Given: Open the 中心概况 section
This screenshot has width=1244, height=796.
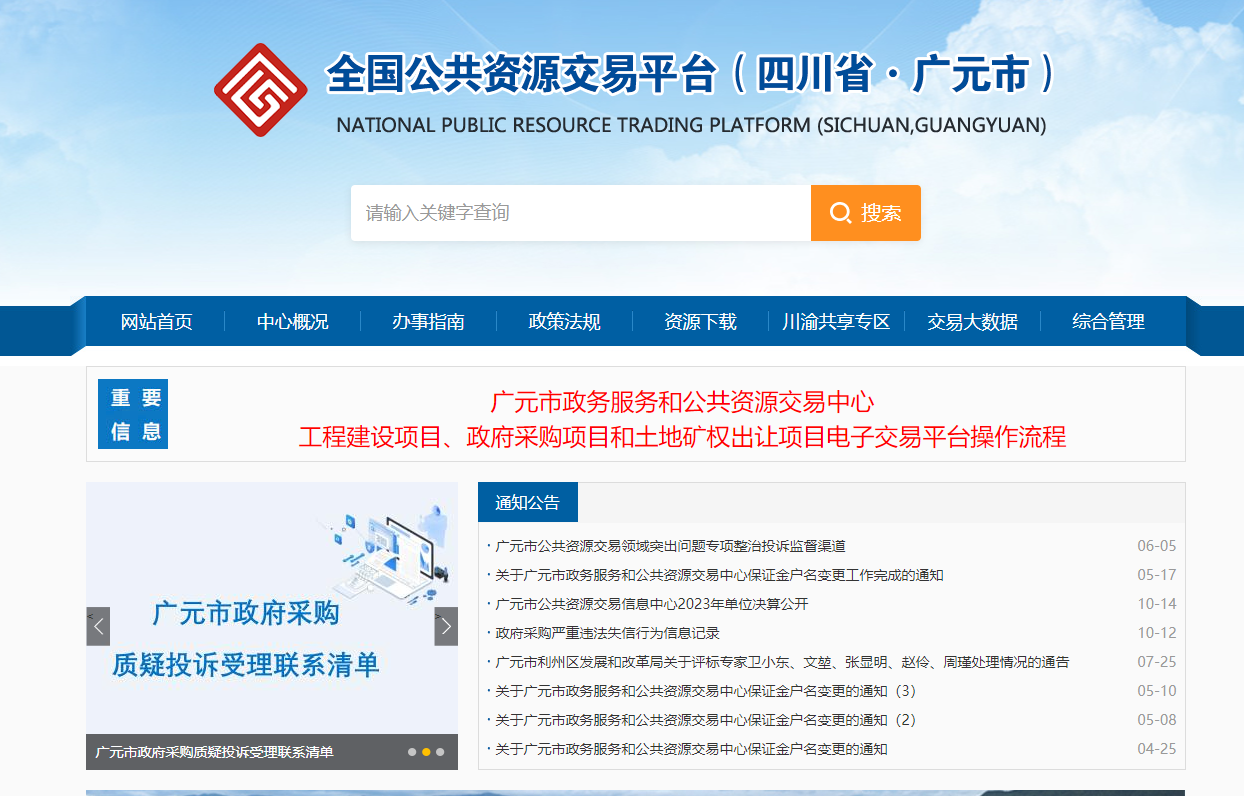Looking at the screenshot, I should pyautogui.click(x=291, y=321).
